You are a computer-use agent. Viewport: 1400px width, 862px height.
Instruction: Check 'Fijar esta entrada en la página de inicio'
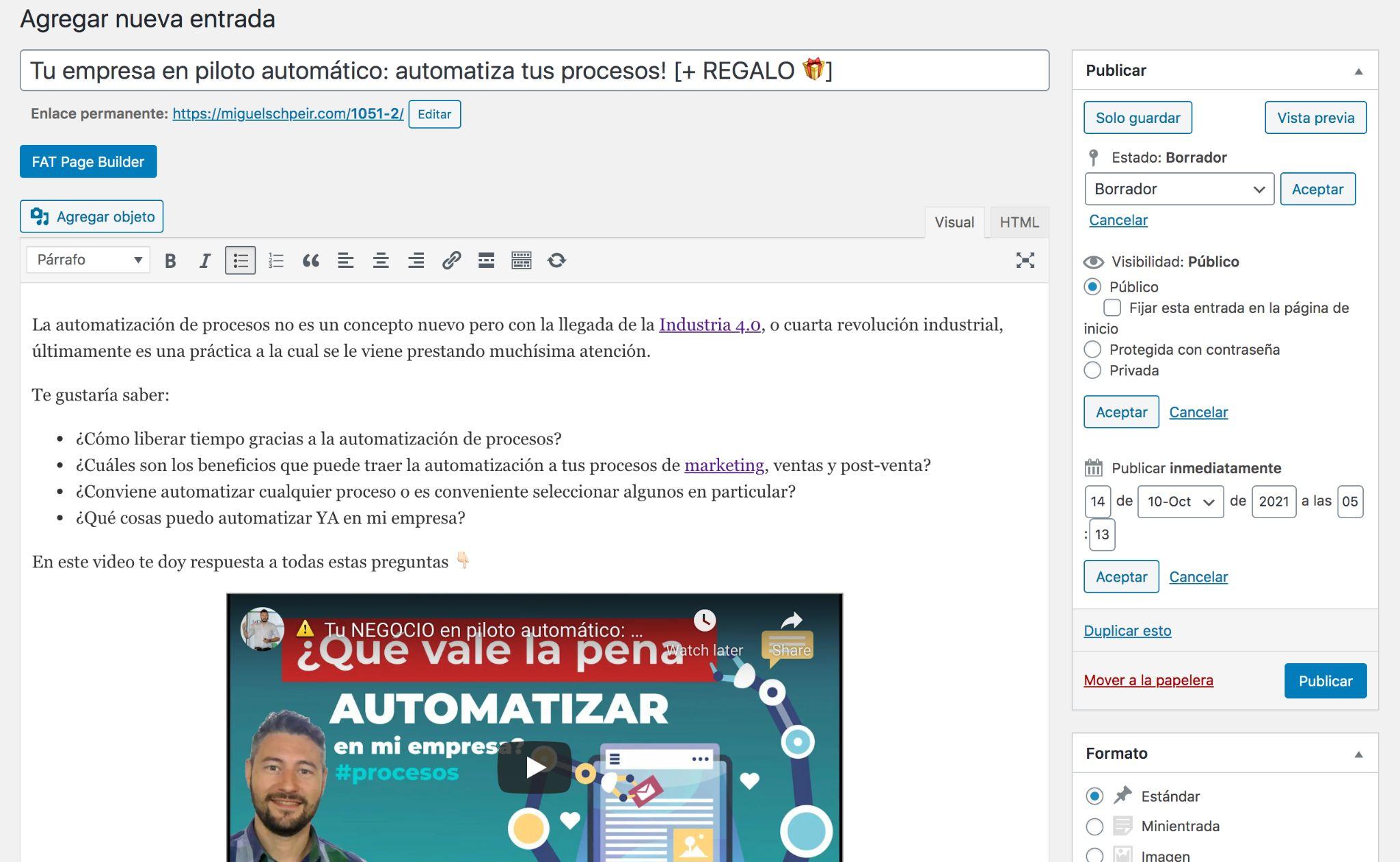click(x=1112, y=308)
